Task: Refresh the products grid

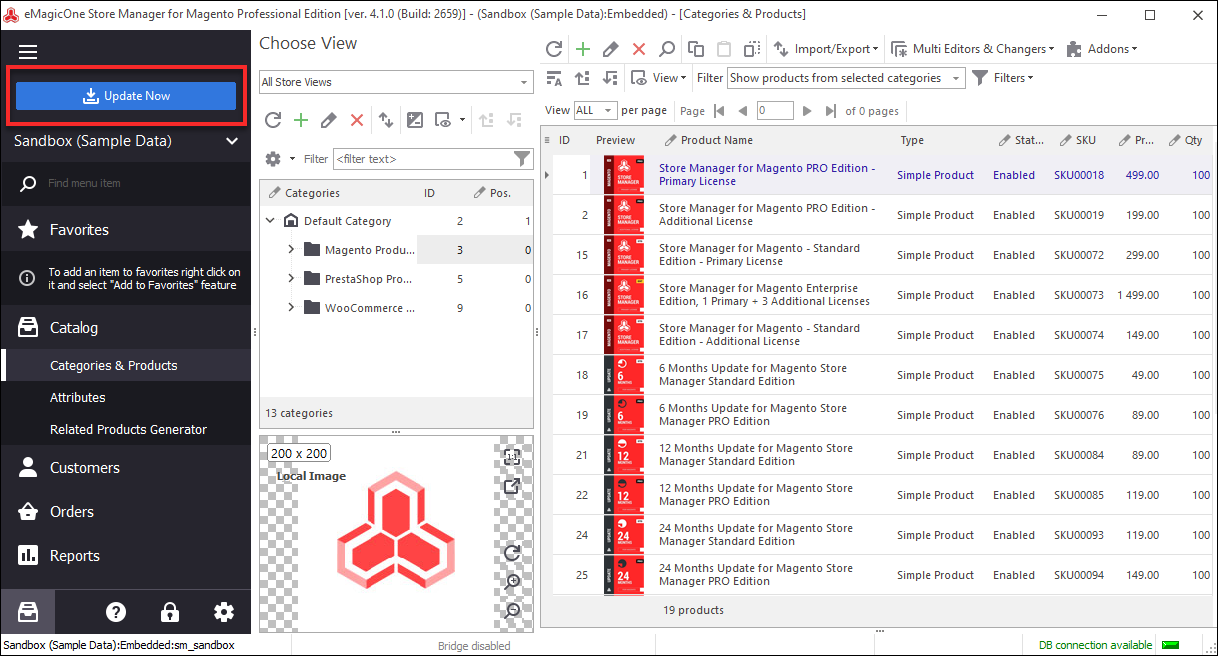Action: (x=554, y=49)
